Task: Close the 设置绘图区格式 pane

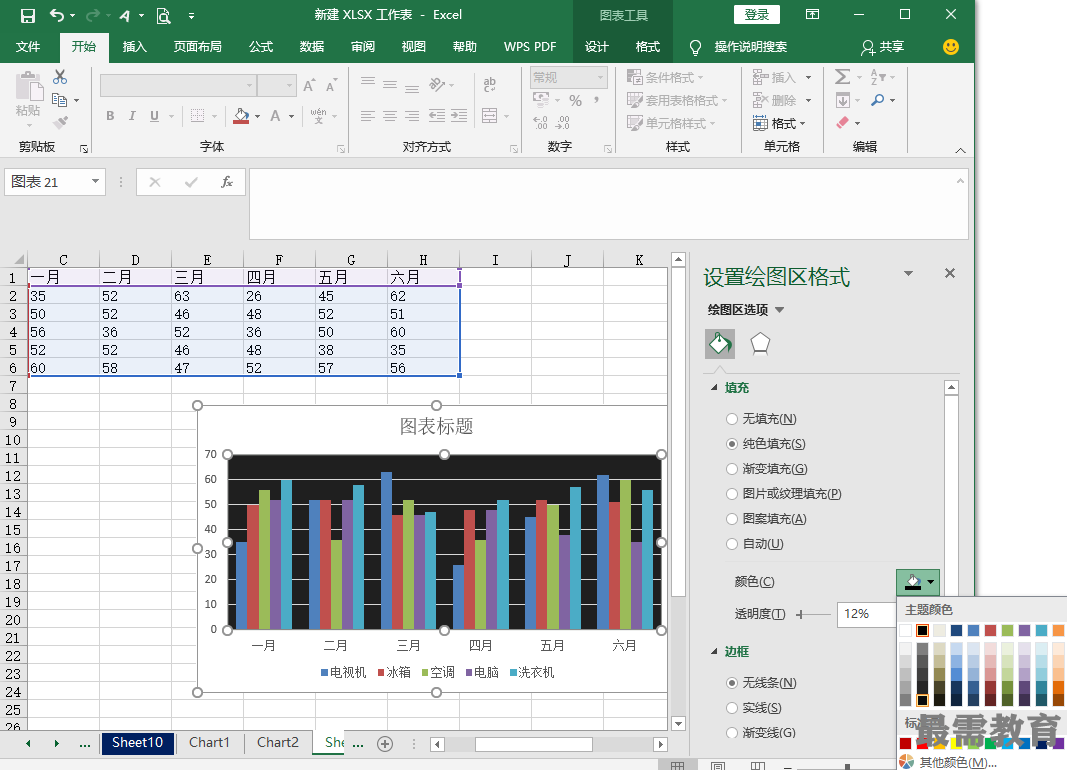Action: [950, 273]
